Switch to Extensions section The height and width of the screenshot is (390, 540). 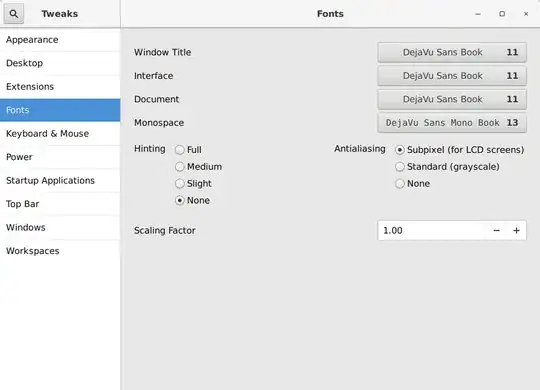60,87
